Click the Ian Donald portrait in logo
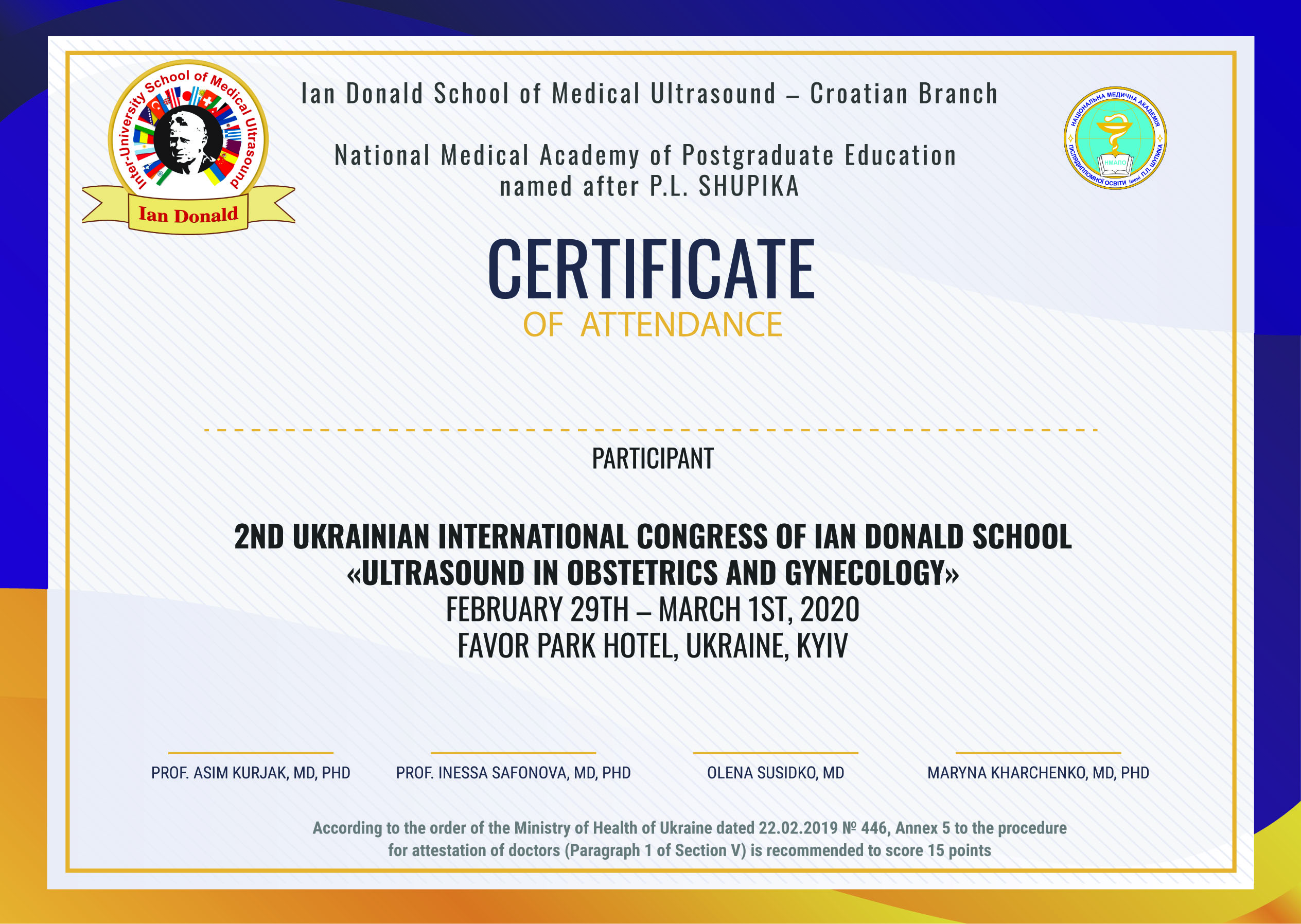Image resolution: width=1301 pixels, height=924 pixels. click(188, 141)
